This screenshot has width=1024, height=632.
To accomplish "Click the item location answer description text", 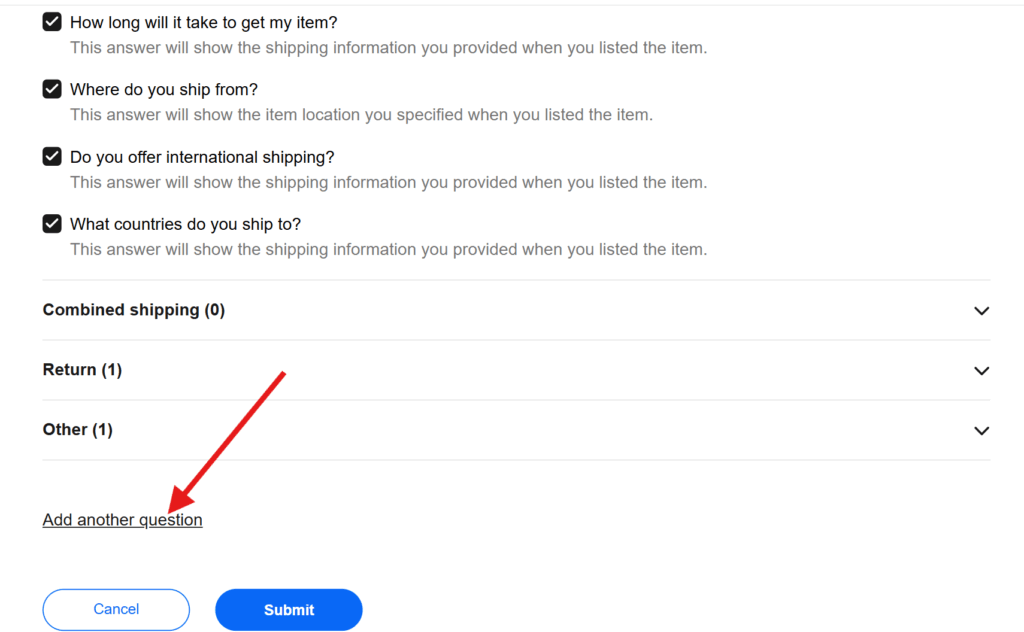I will pyautogui.click(x=361, y=115).
